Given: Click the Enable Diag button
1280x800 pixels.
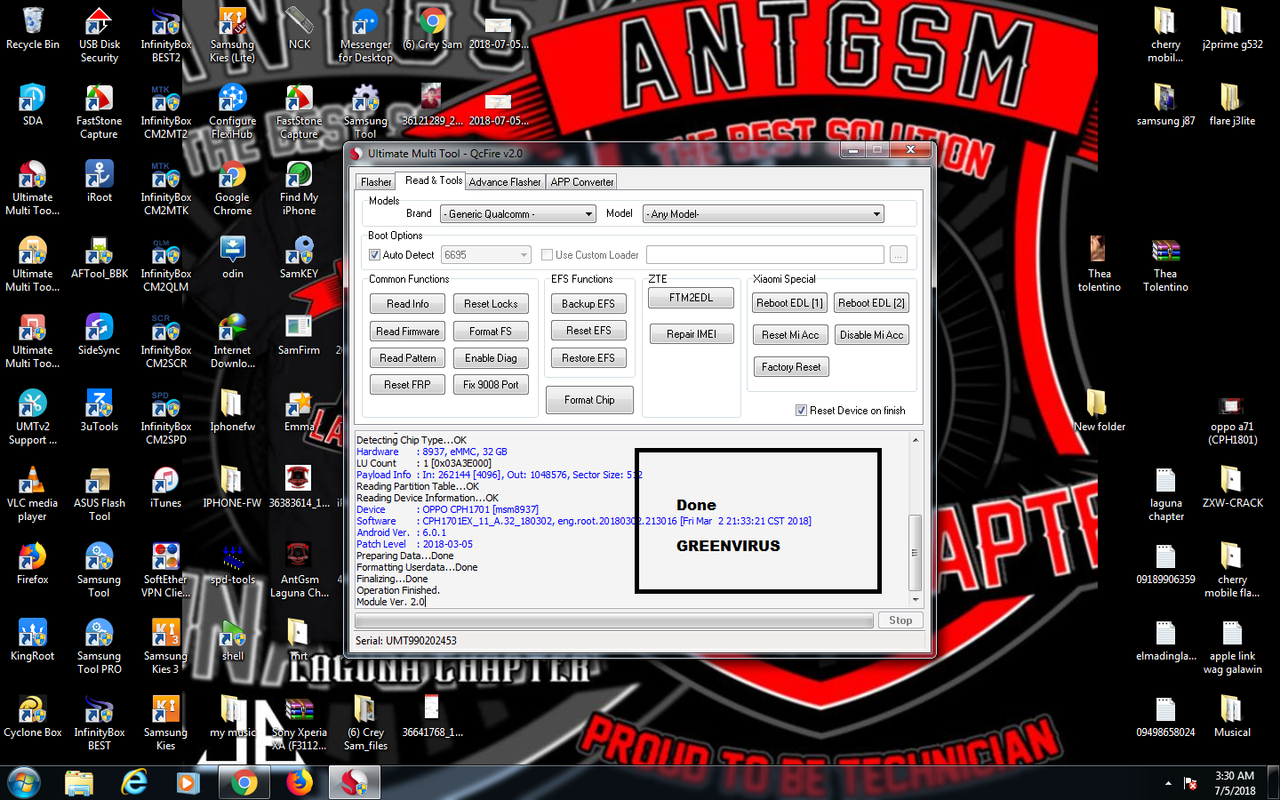Looking at the screenshot, I should [x=491, y=358].
